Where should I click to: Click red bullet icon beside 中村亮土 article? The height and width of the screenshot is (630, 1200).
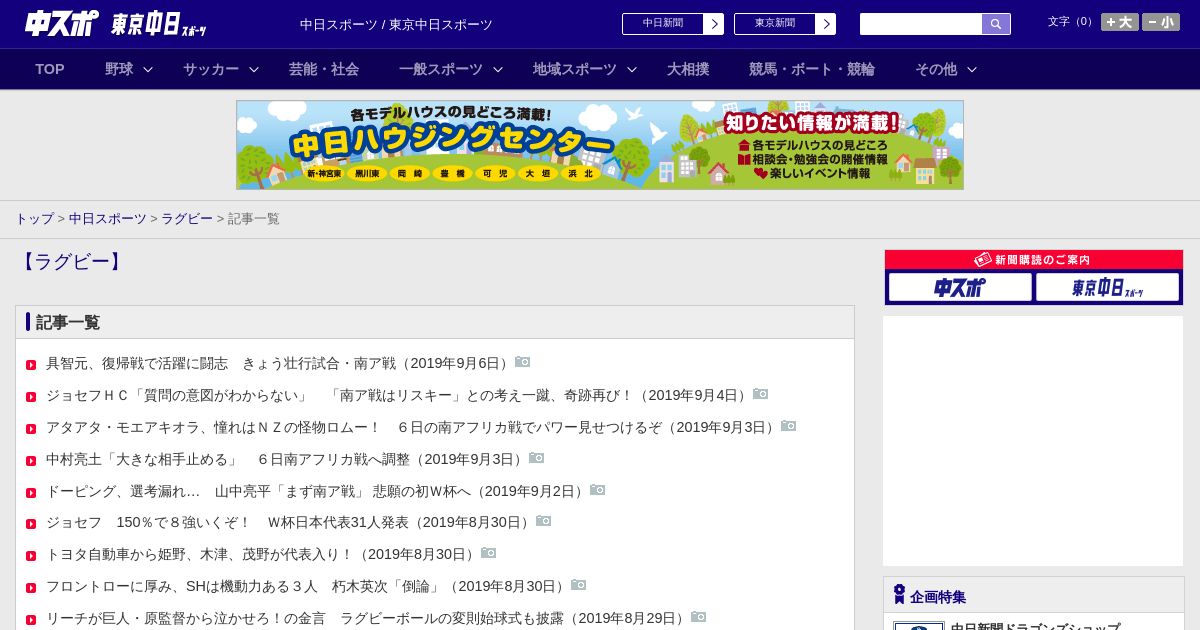(x=31, y=461)
